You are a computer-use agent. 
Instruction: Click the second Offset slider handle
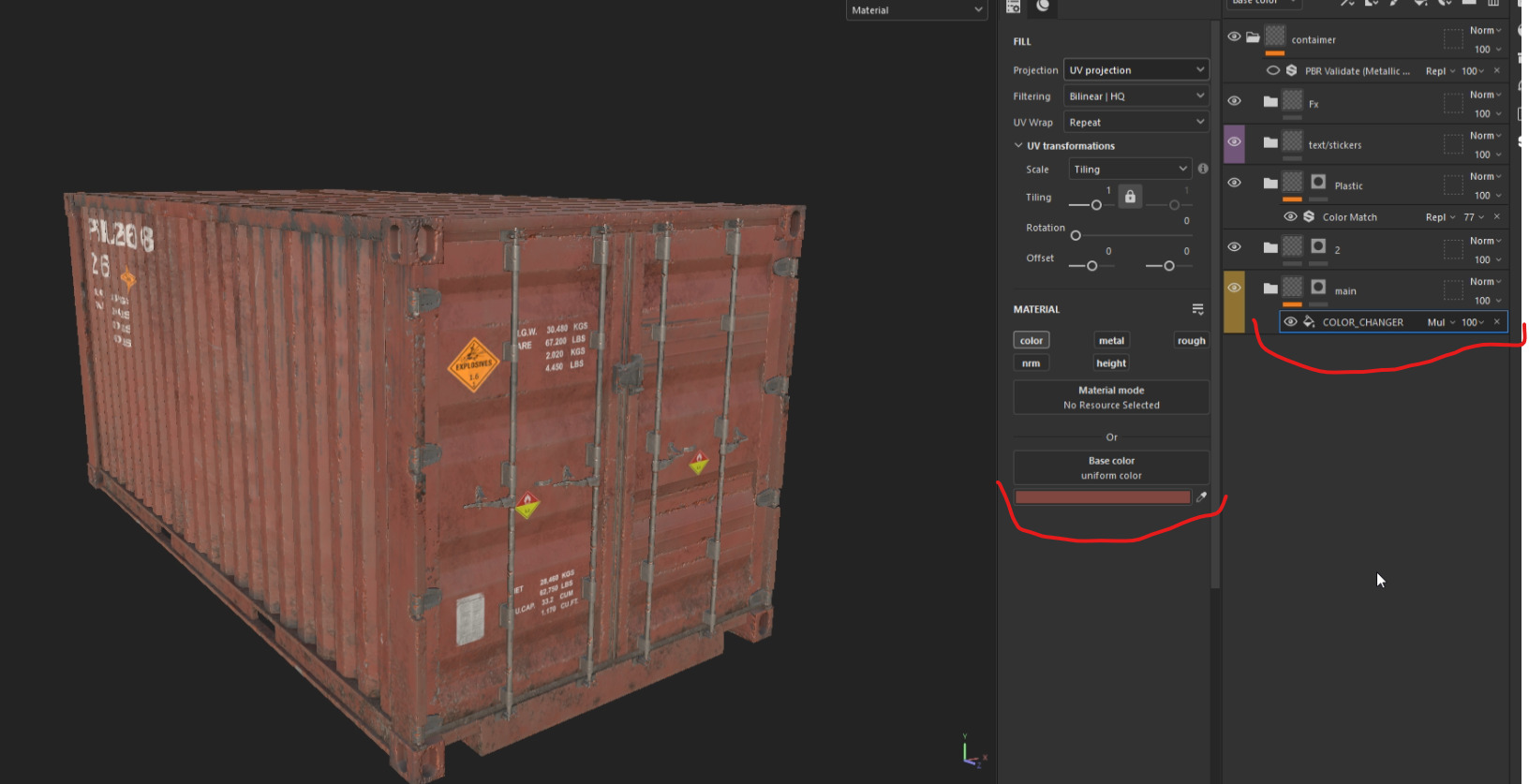coord(1168,266)
